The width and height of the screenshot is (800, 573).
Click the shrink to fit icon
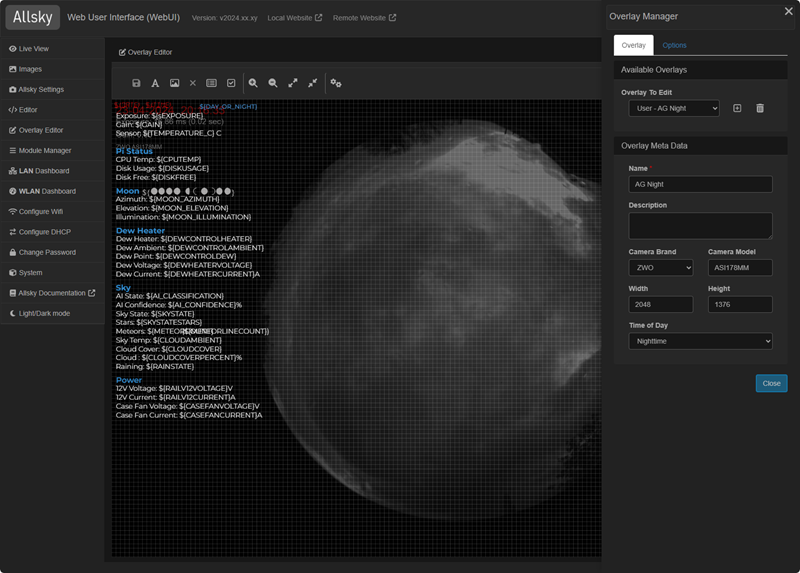313,83
